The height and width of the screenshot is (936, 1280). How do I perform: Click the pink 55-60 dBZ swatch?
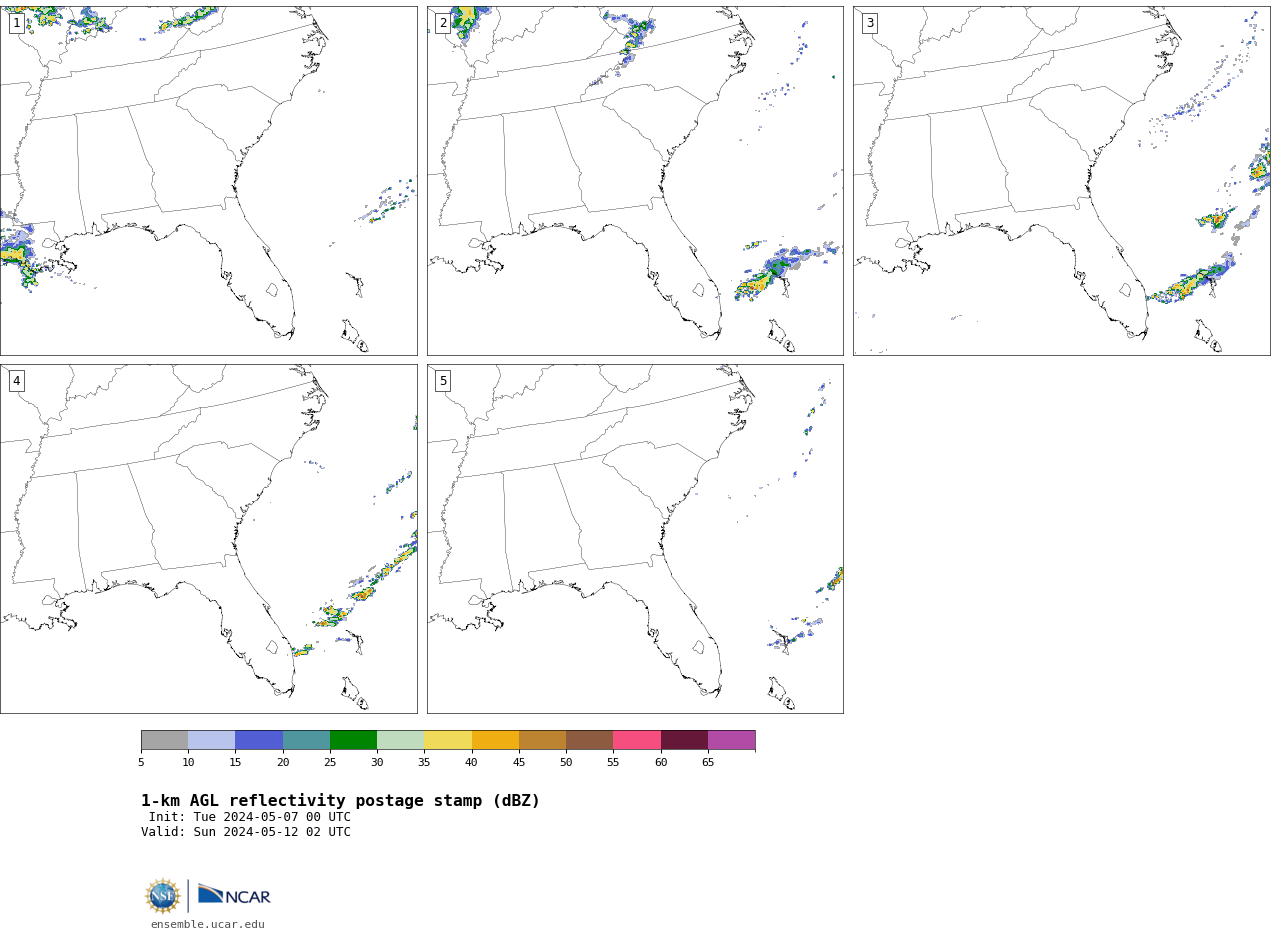point(637,740)
